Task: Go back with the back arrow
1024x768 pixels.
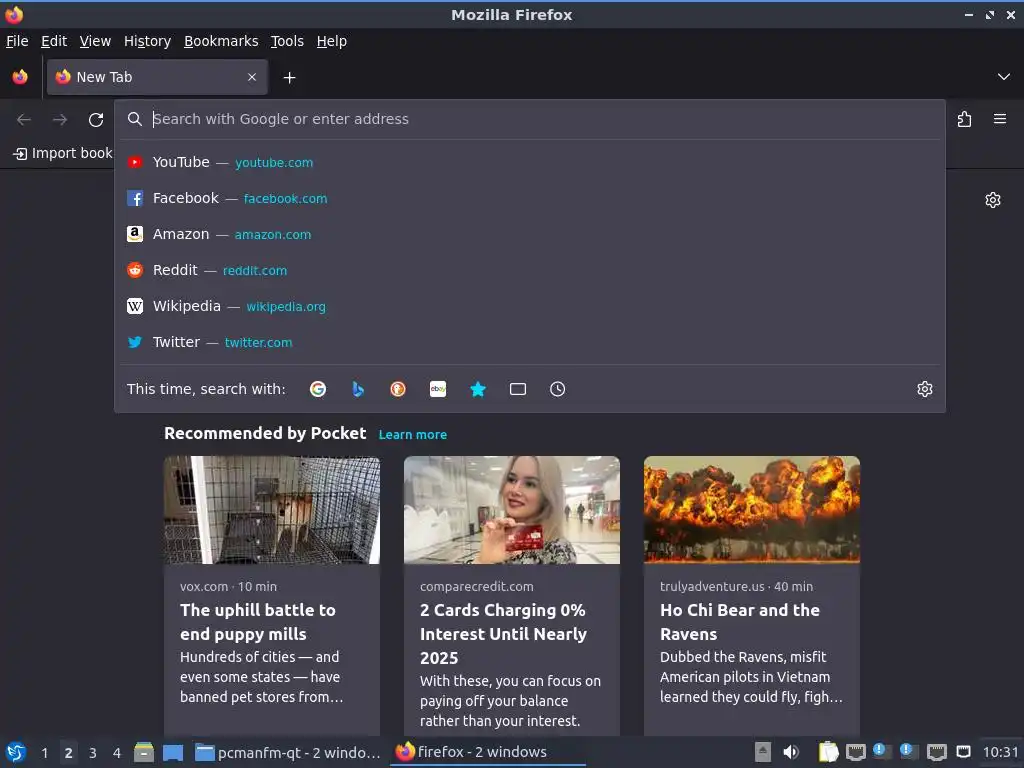Action: pyautogui.click(x=24, y=120)
